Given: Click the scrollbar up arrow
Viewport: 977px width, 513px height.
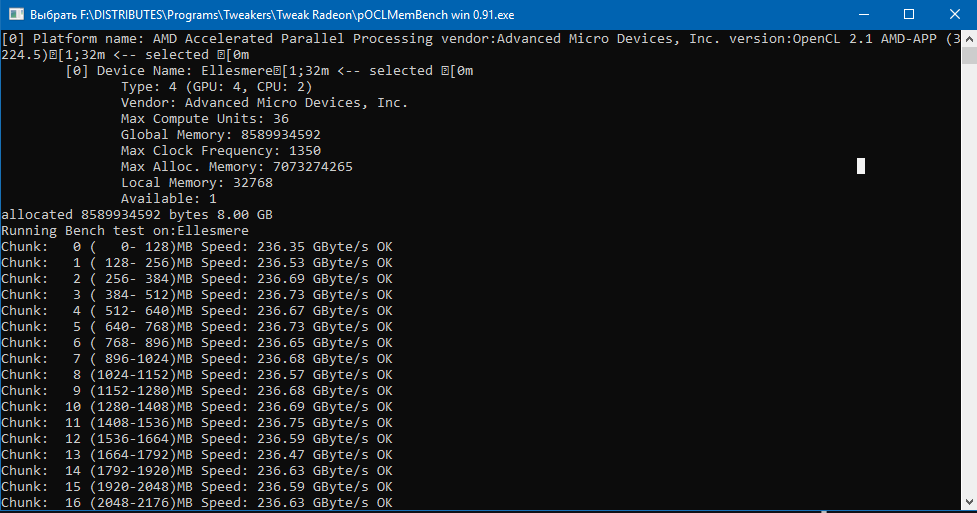Looking at the screenshot, I should point(968,37).
